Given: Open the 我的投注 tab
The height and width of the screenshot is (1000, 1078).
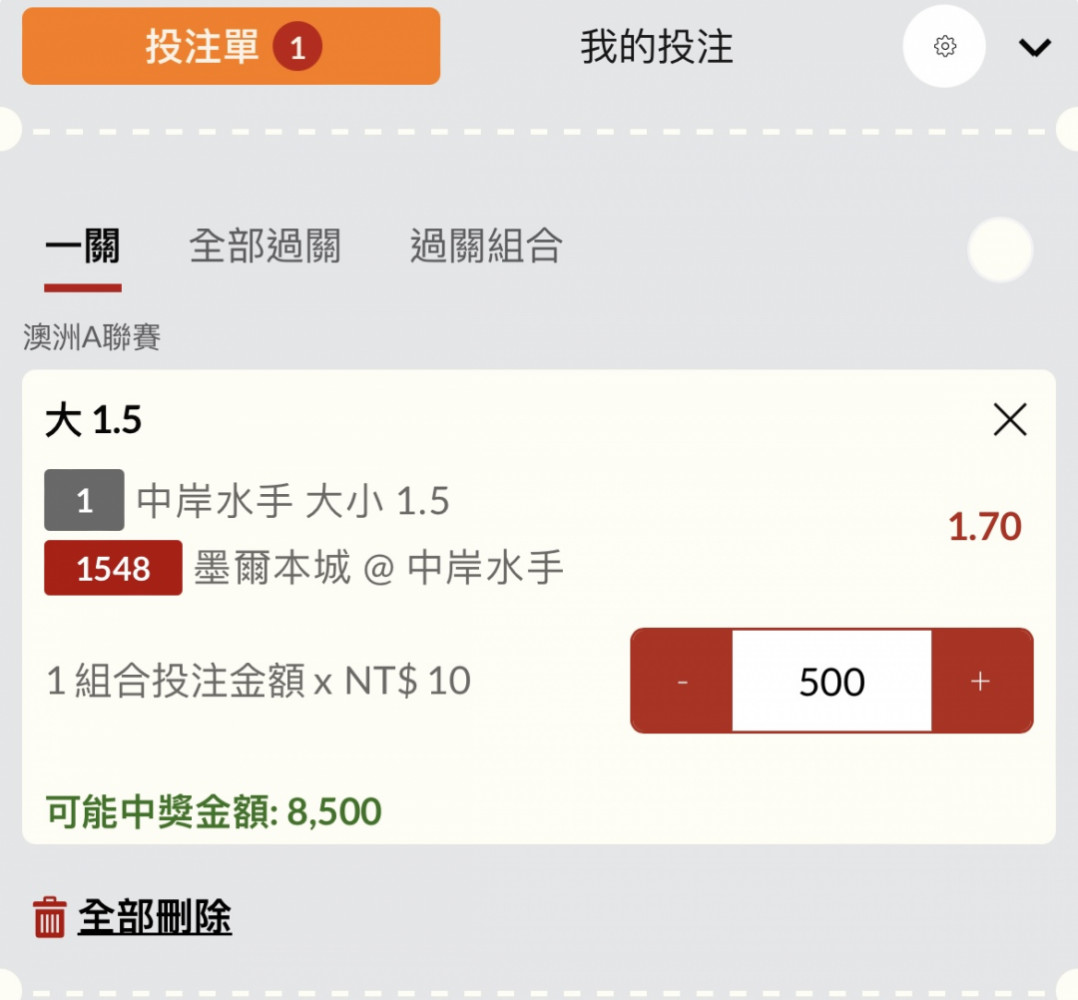Looking at the screenshot, I should point(657,47).
